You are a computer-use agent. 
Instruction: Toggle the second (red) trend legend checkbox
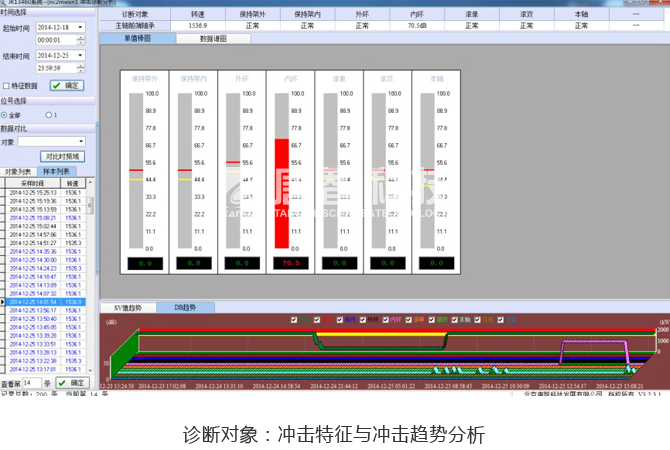317,320
